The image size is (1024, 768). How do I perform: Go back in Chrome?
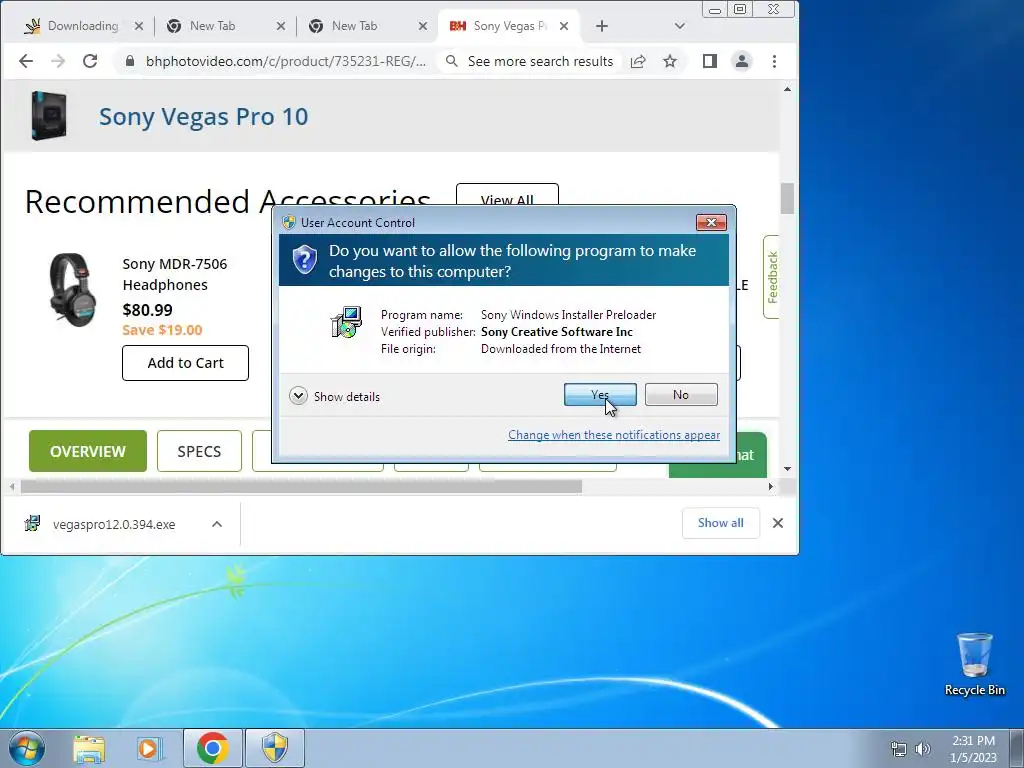point(25,61)
